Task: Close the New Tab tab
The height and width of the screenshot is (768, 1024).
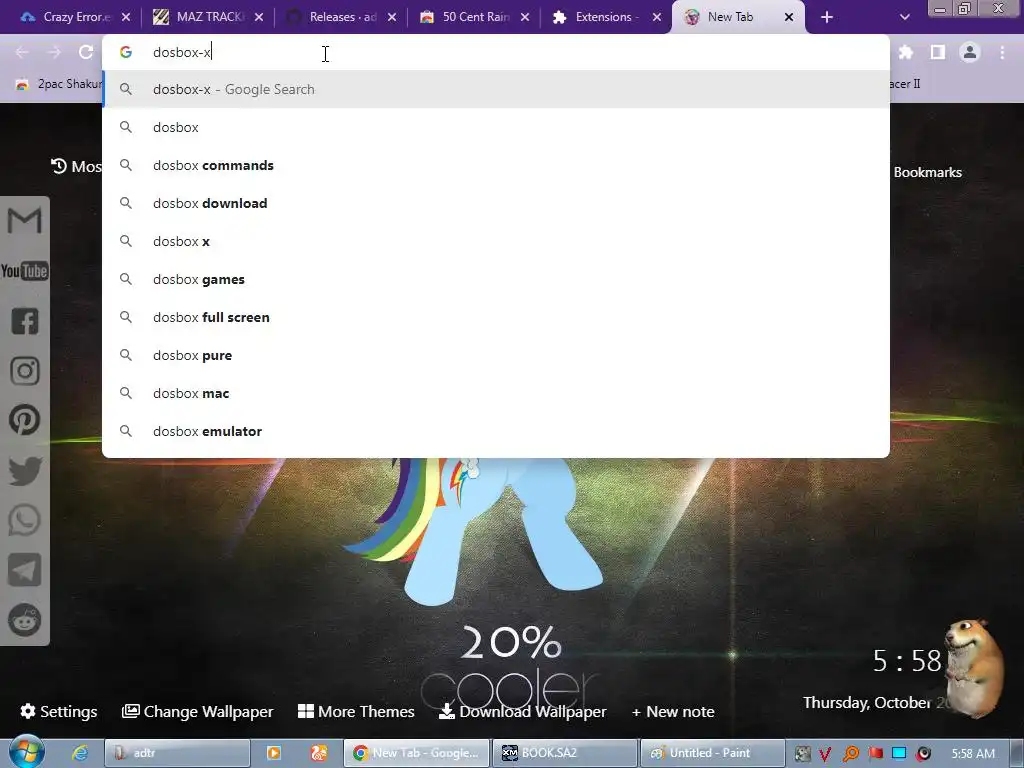Action: point(789,17)
